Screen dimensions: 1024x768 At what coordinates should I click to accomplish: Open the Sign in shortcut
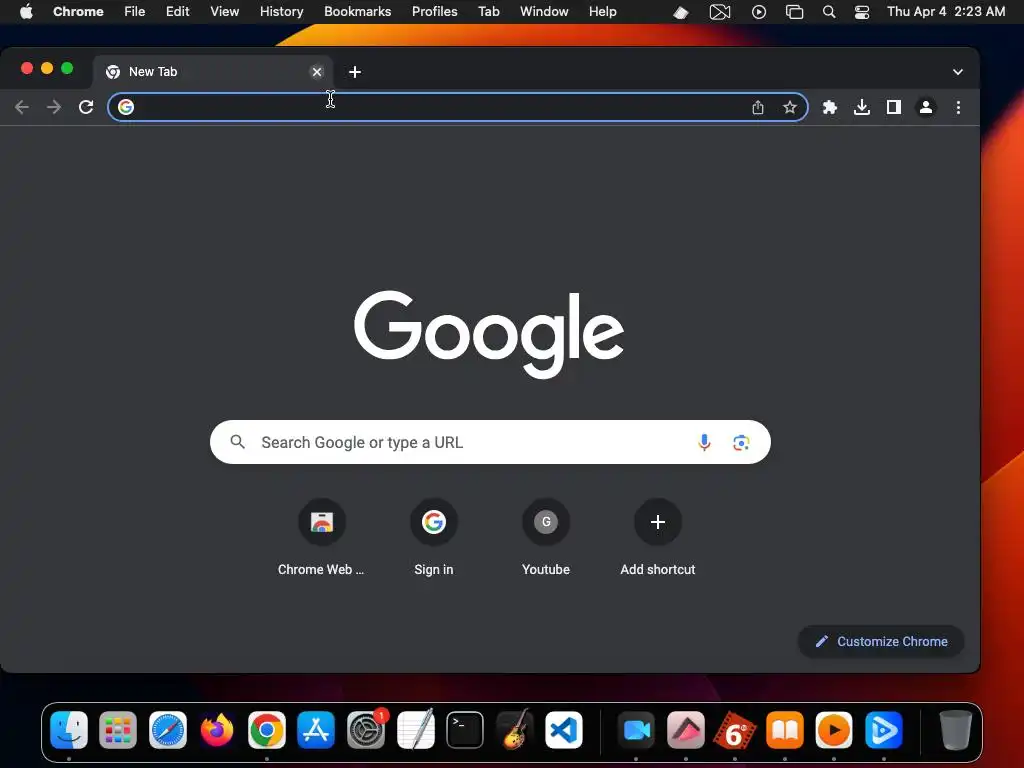(x=434, y=538)
